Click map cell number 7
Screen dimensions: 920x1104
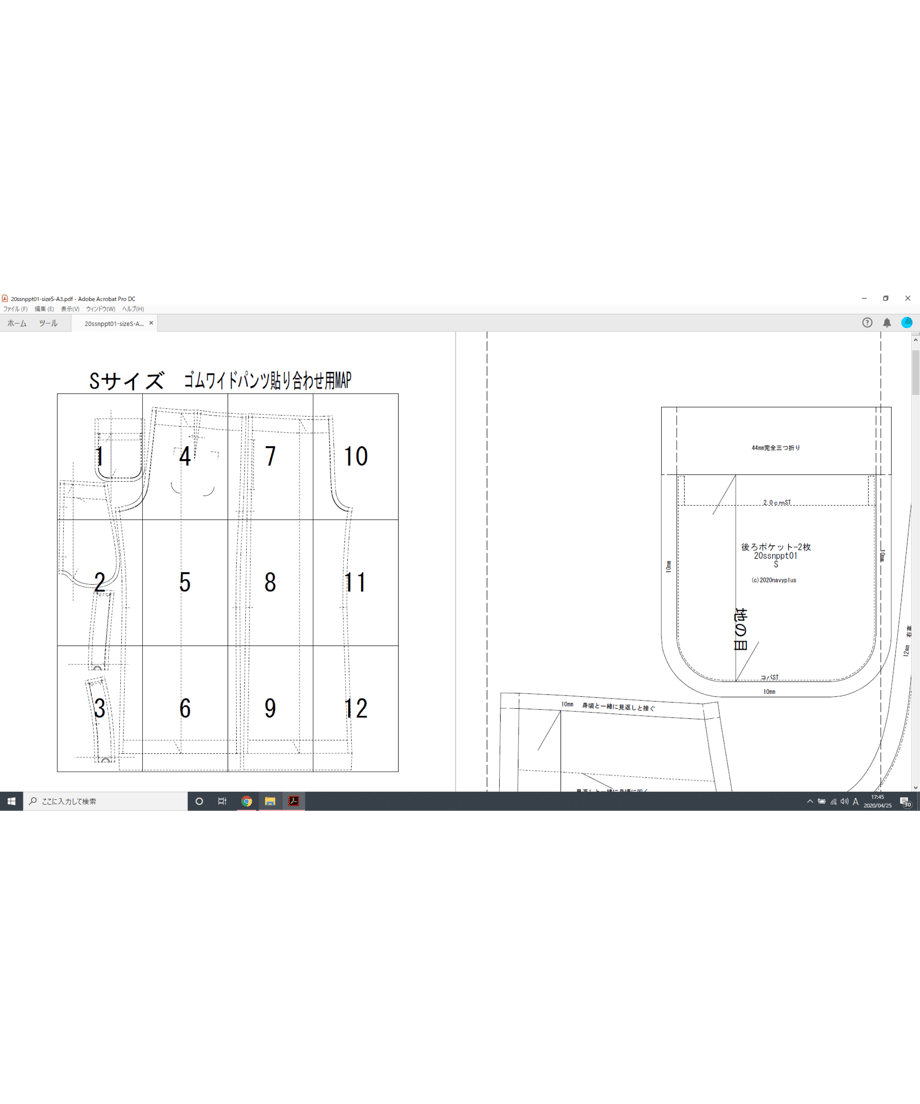pos(270,456)
